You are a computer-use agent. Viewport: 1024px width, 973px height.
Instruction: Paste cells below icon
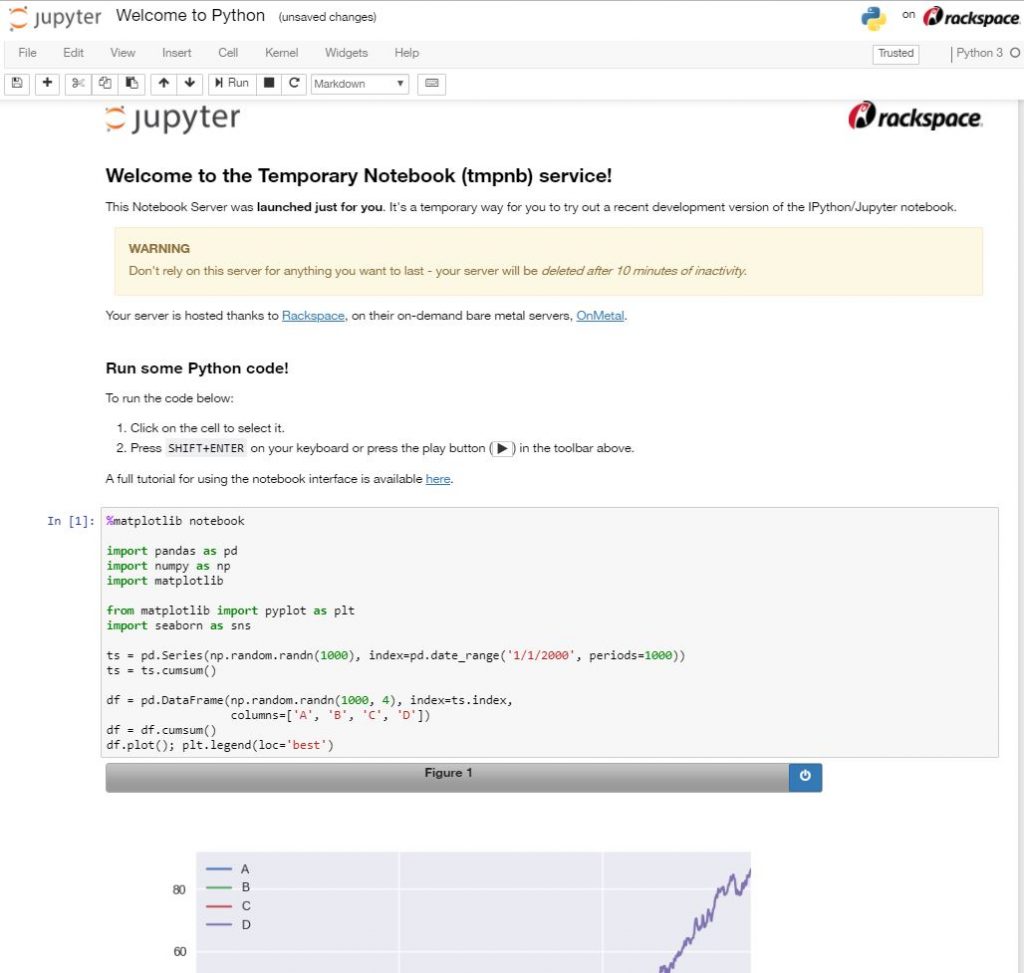[133, 84]
